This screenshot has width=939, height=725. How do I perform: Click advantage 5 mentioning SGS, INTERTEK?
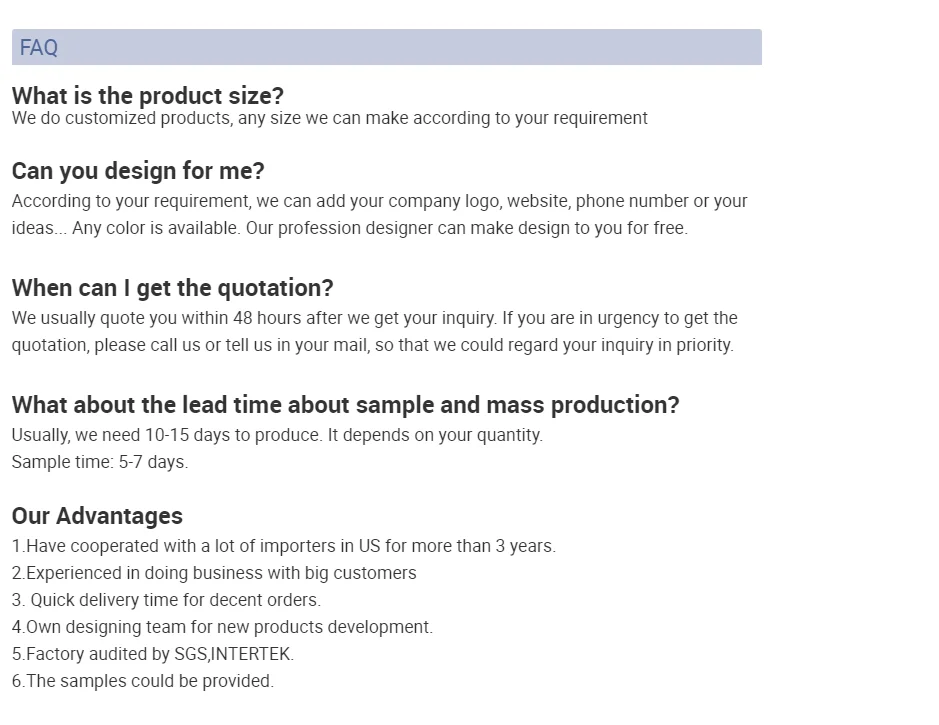[153, 654]
